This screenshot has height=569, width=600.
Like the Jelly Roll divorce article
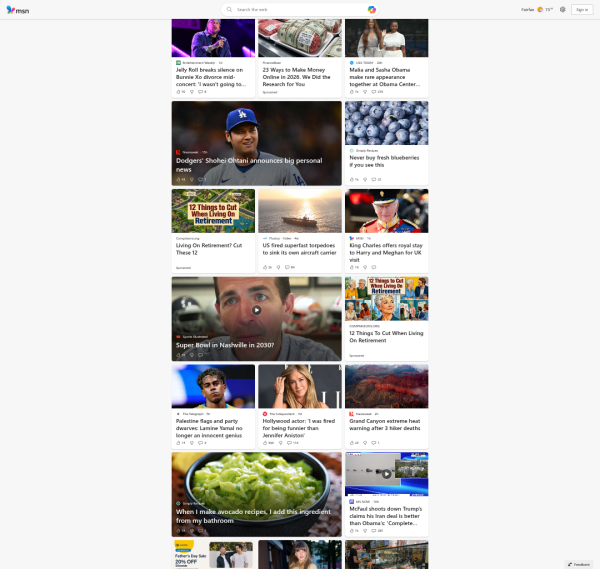click(180, 92)
